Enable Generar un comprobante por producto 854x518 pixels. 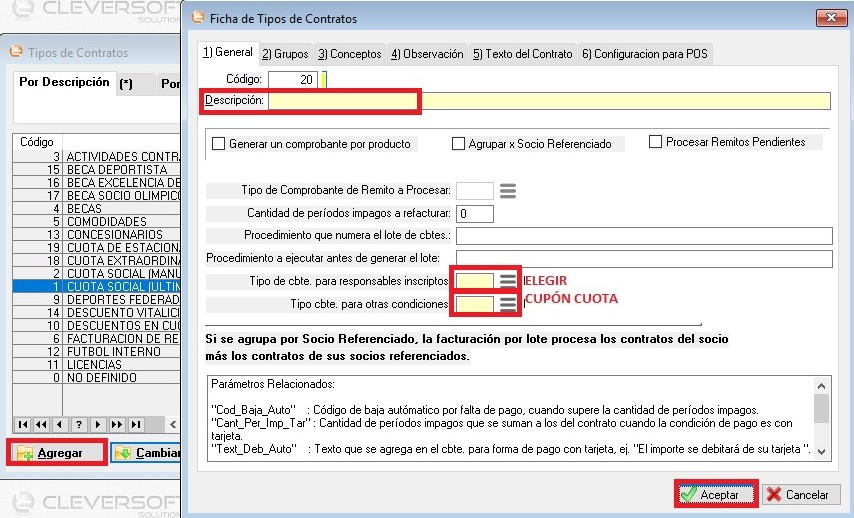[219, 144]
